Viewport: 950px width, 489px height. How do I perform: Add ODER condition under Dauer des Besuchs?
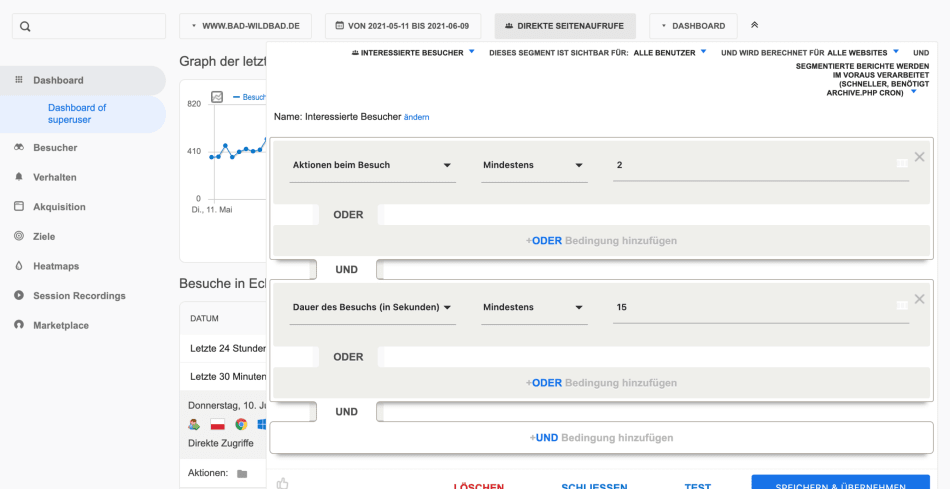pyautogui.click(x=601, y=383)
